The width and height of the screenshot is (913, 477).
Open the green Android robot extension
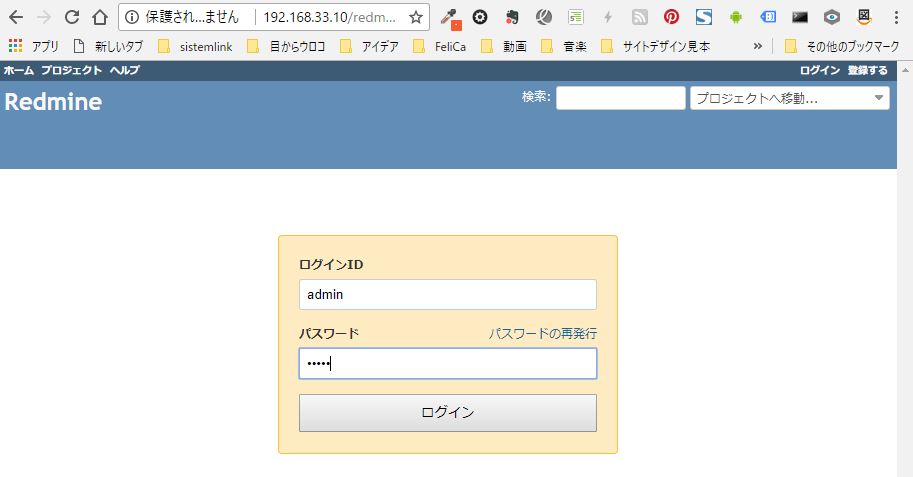[736, 17]
